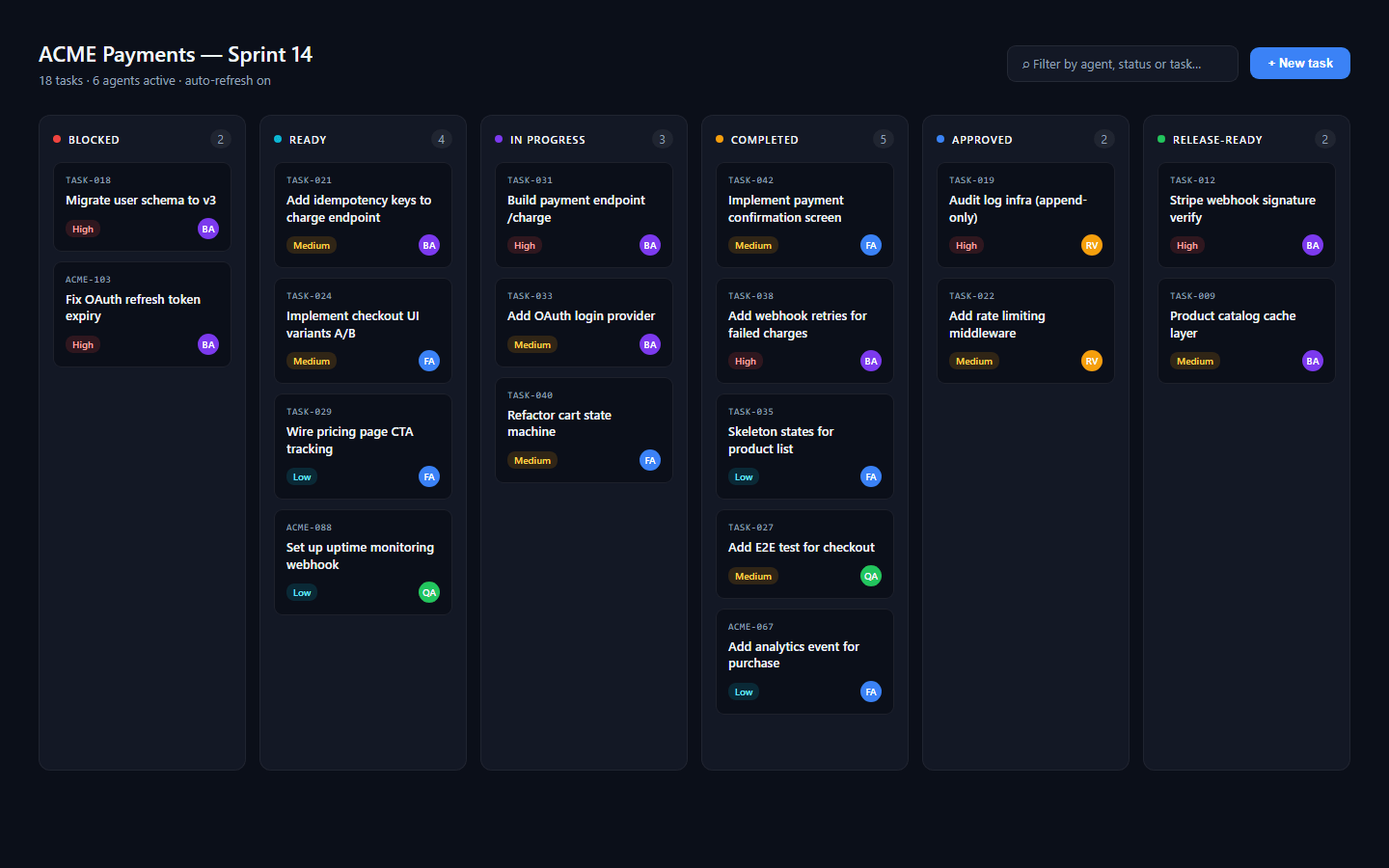Screen dimensions: 1389x868
Task: Click the Medium priority tag on TASK-027
Action: (x=753, y=576)
